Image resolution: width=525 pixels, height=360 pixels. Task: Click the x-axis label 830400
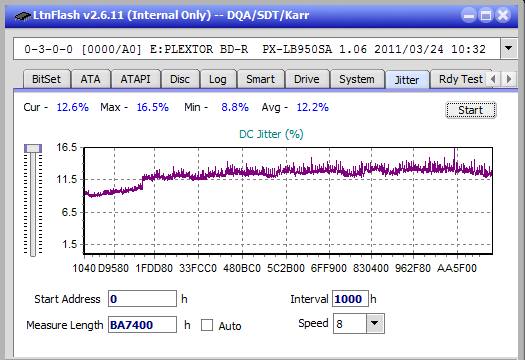click(x=371, y=268)
